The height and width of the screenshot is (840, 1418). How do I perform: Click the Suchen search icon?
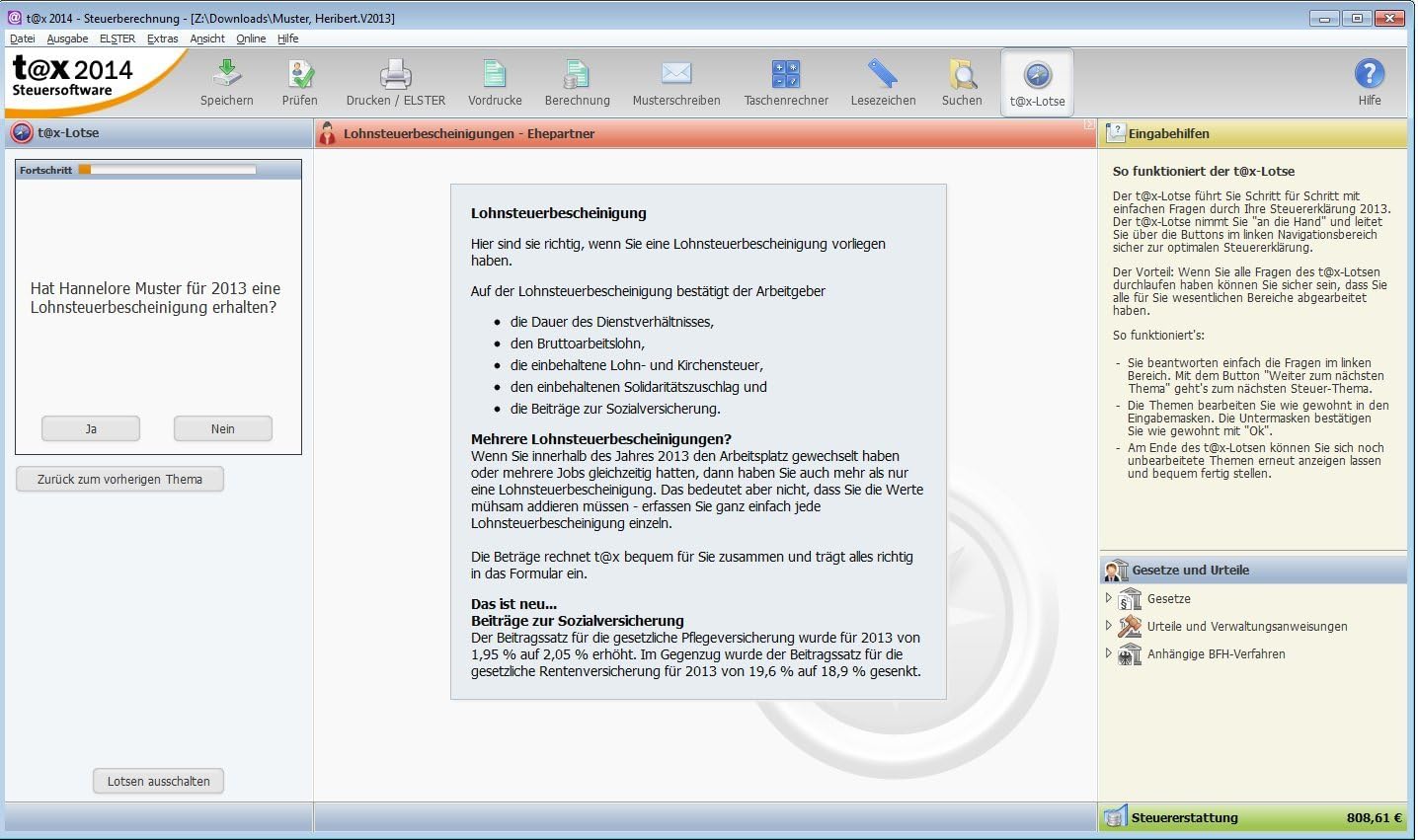962,75
